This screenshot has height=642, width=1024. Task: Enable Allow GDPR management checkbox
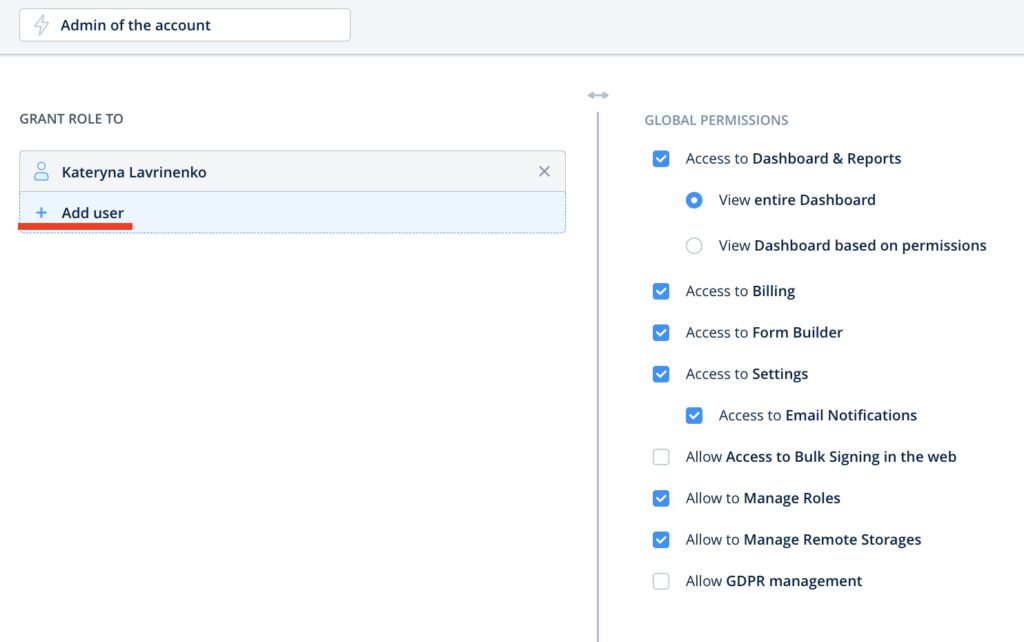coord(661,581)
